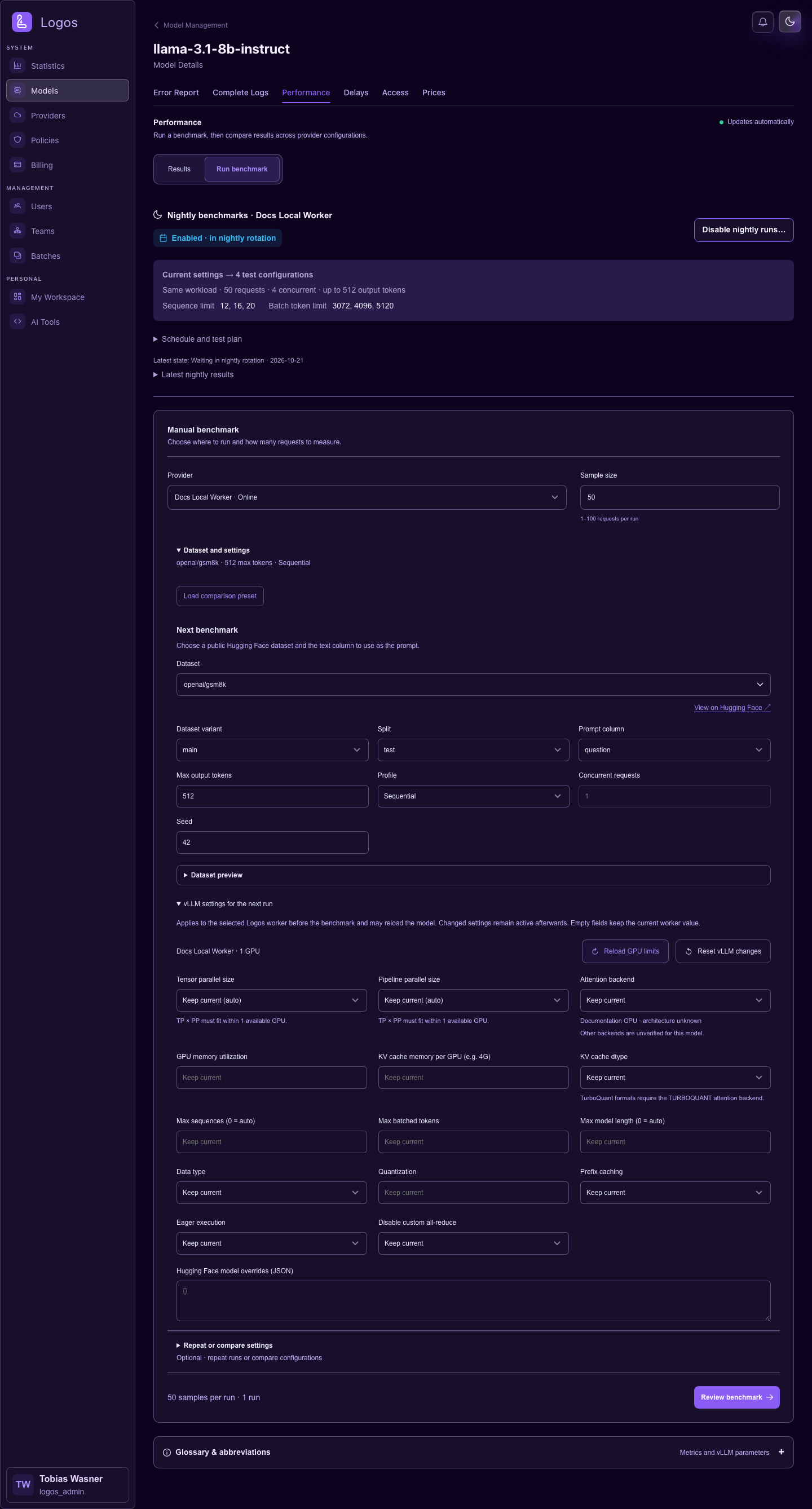Click the Sample size input field
This screenshot has height=1509, width=812.
point(679,497)
